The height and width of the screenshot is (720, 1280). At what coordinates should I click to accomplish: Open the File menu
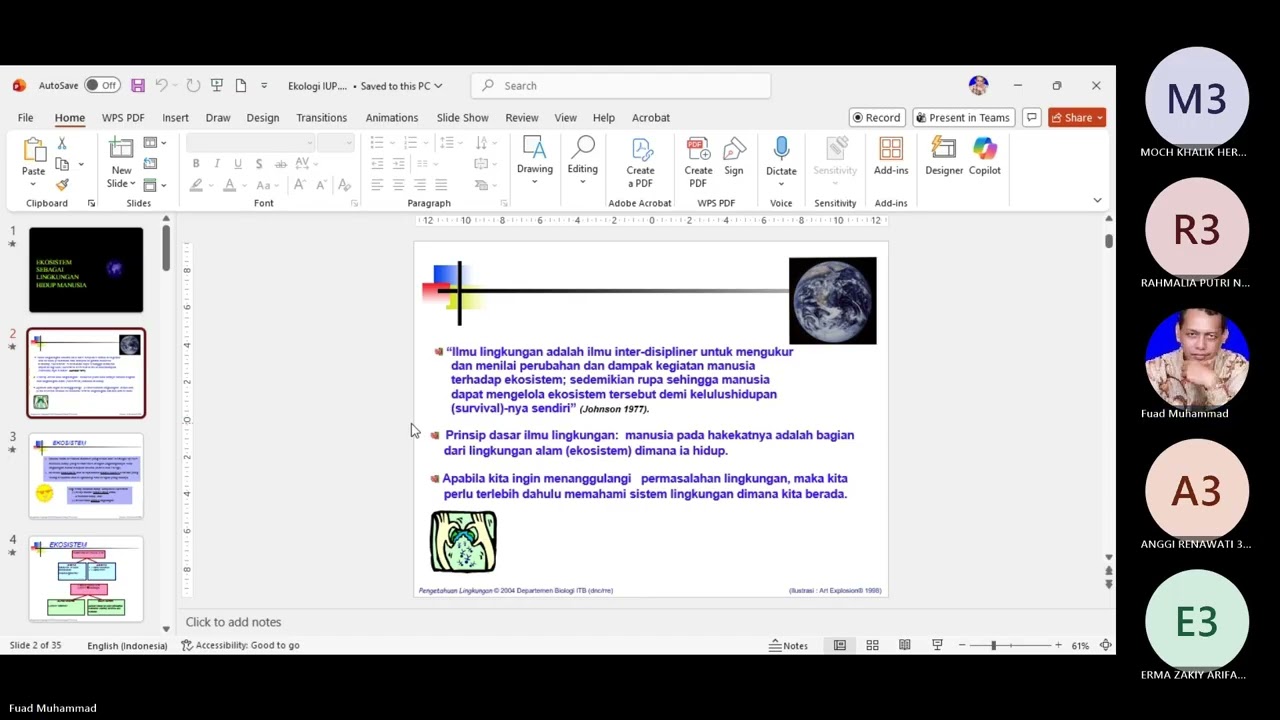tap(25, 118)
